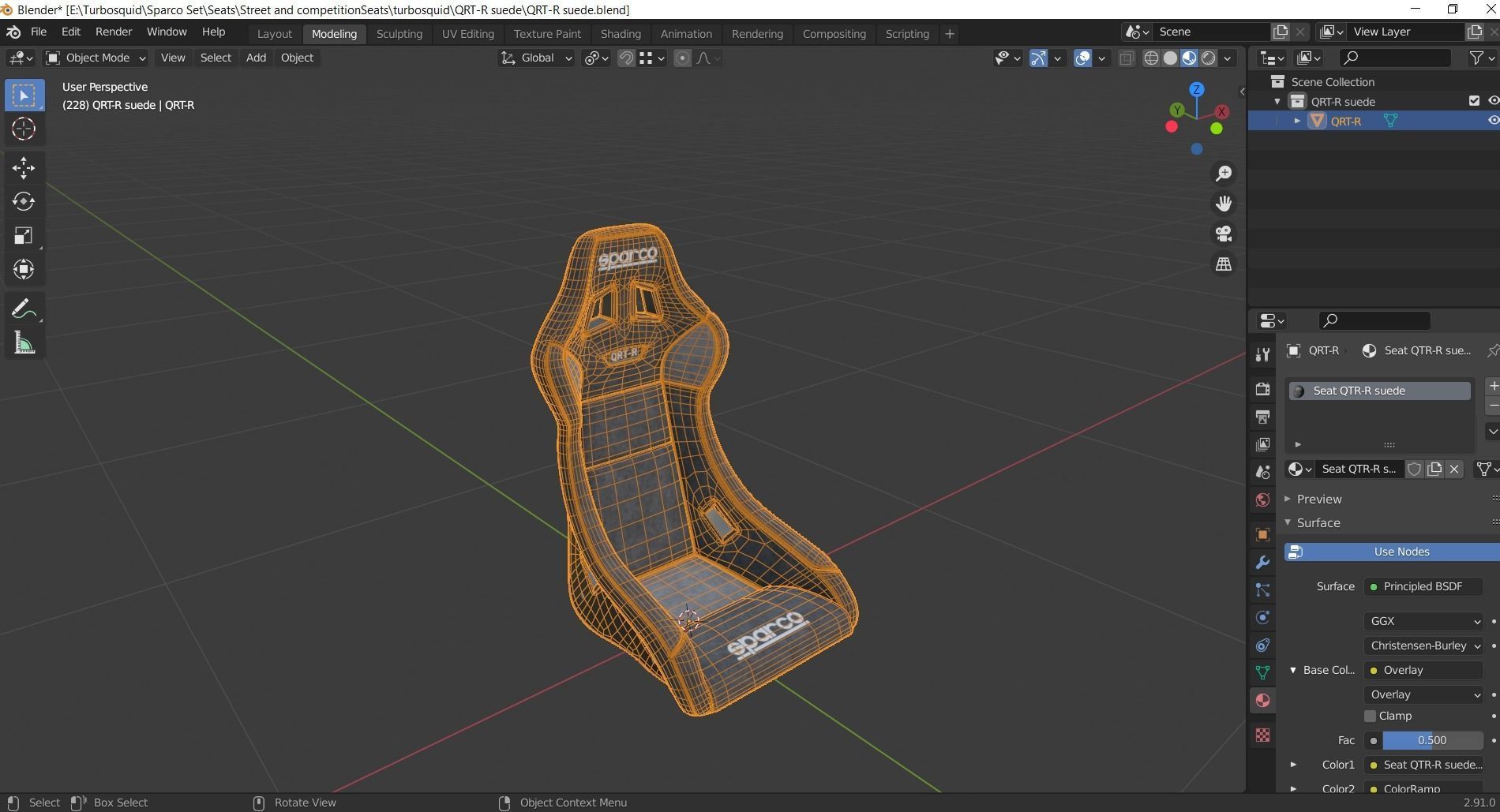Image resolution: width=1500 pixels, height=812 pixels.
Task: Open the outliner filter dropdown
Action: (1482, 58)
